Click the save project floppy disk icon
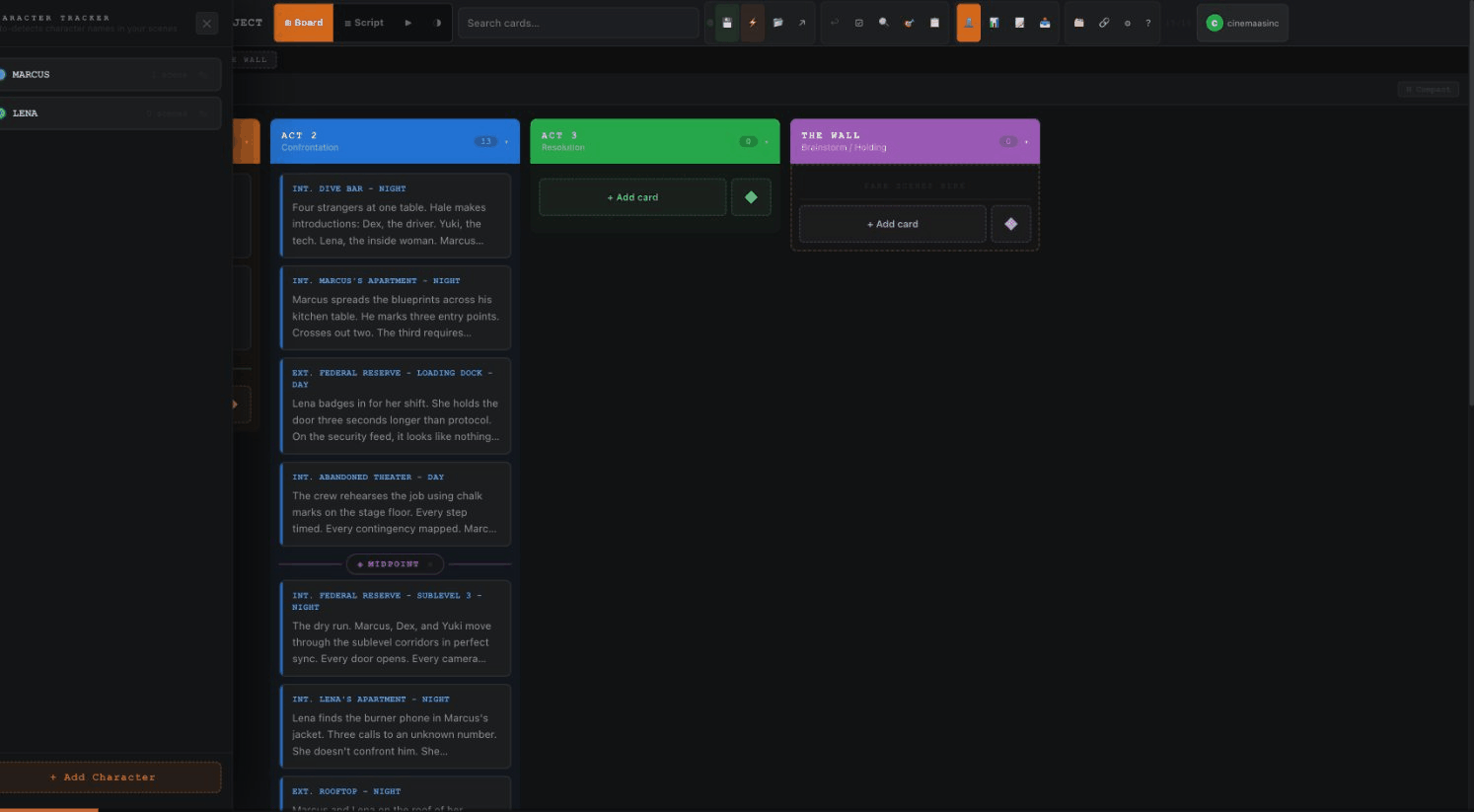The height and width of the screenshot is (812, 1474). pyautogui.click(x=726, y=22)
